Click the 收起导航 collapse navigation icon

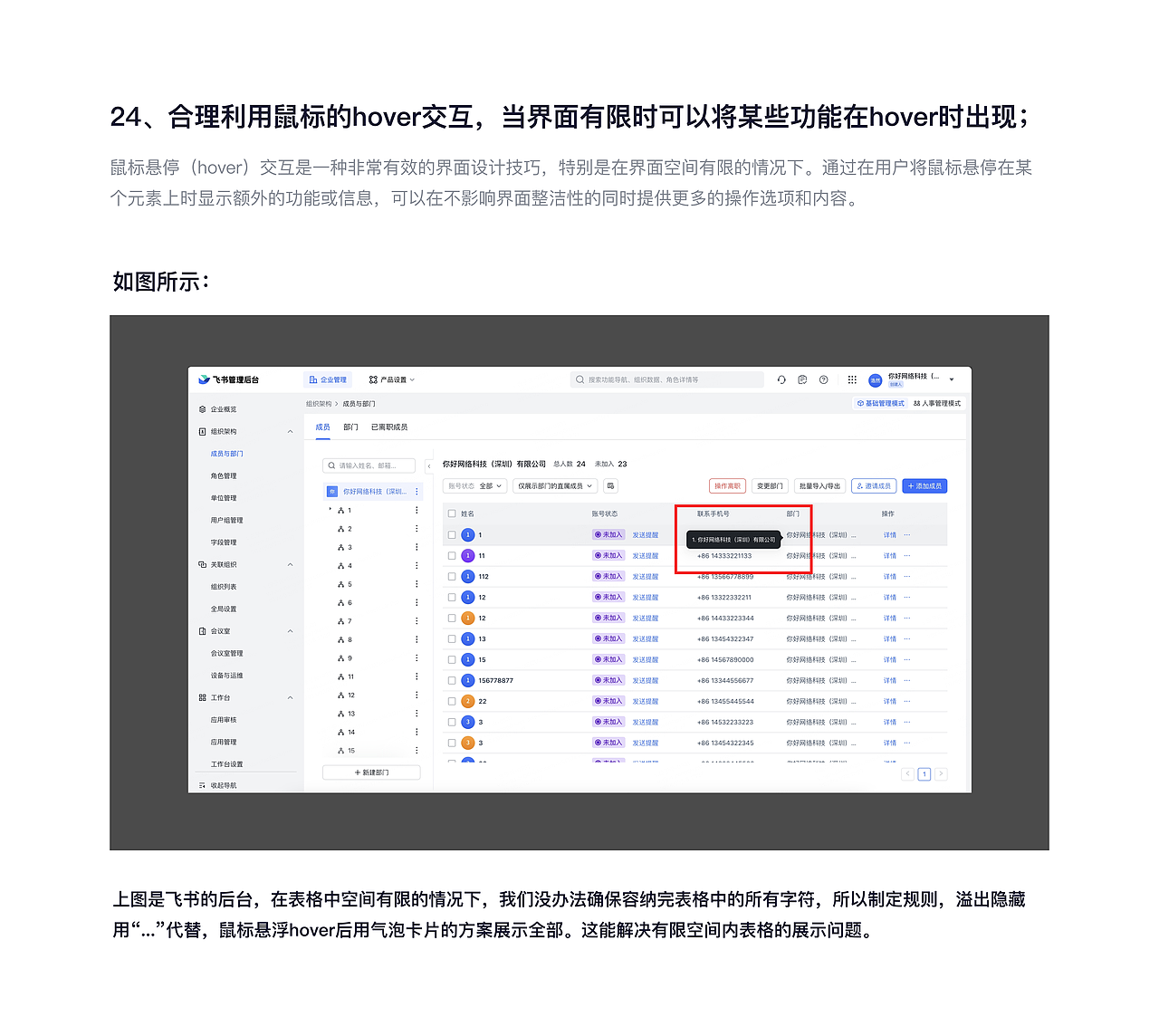coord(202,785)
